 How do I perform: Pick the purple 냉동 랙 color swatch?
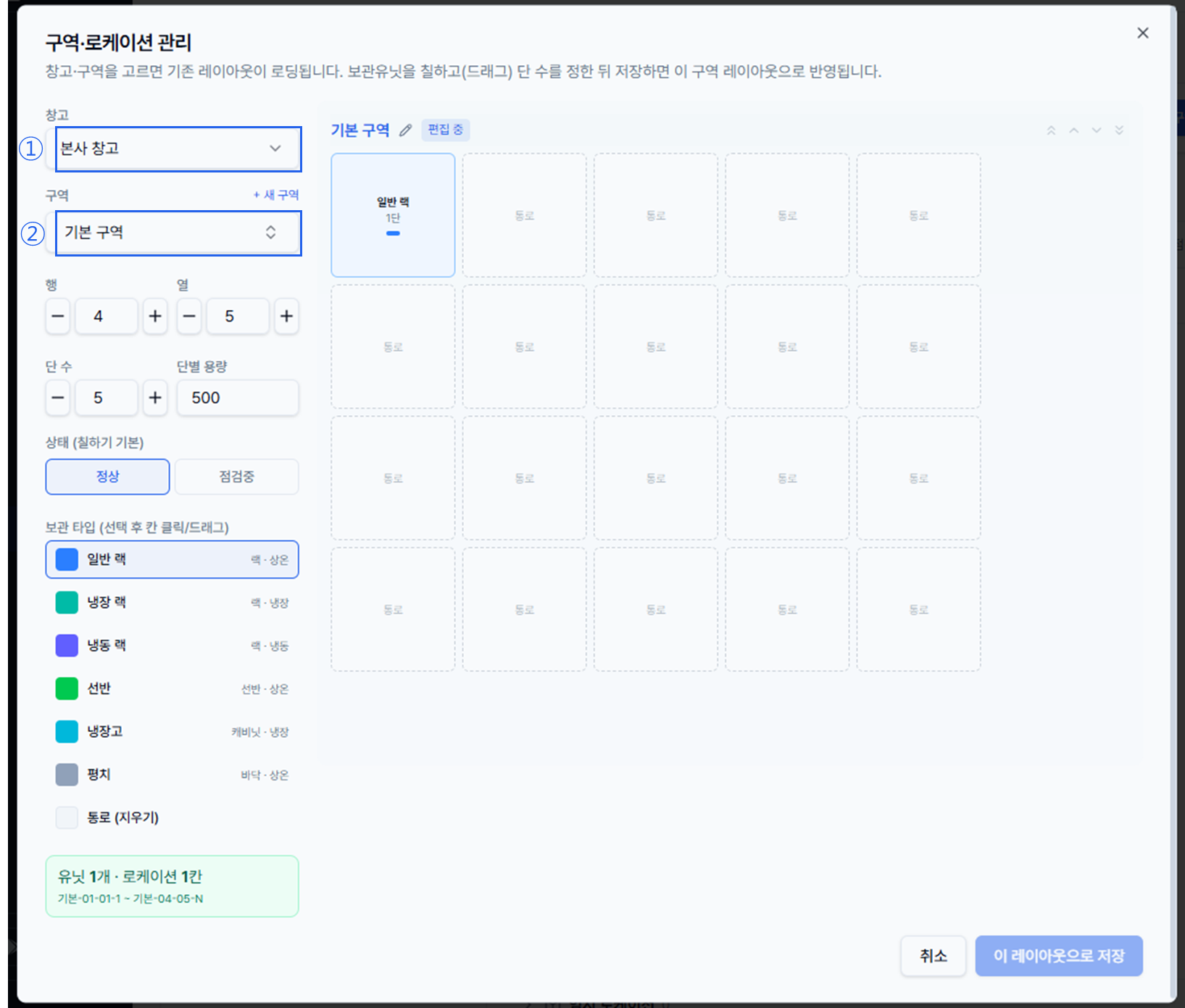(67, 645)
